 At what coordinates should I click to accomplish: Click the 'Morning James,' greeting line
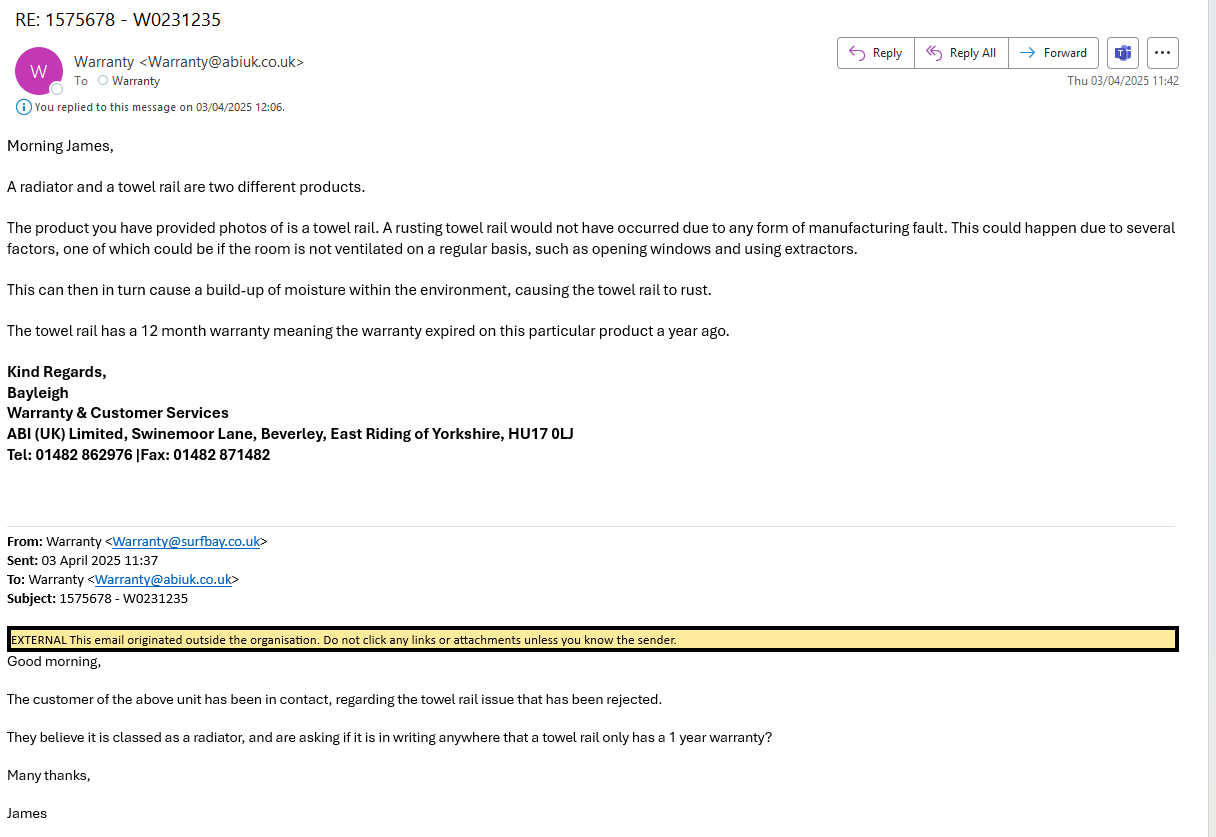point(60,146)
